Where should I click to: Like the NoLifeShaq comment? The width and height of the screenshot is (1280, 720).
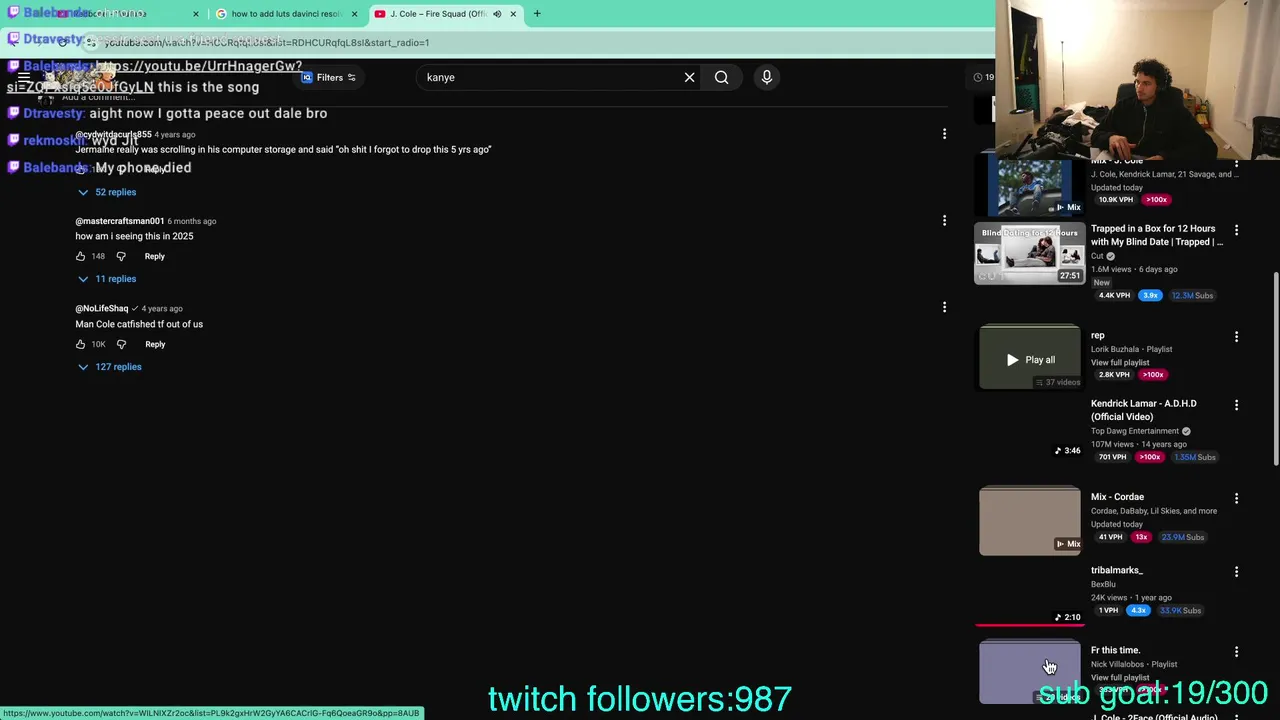coord(81,344)
